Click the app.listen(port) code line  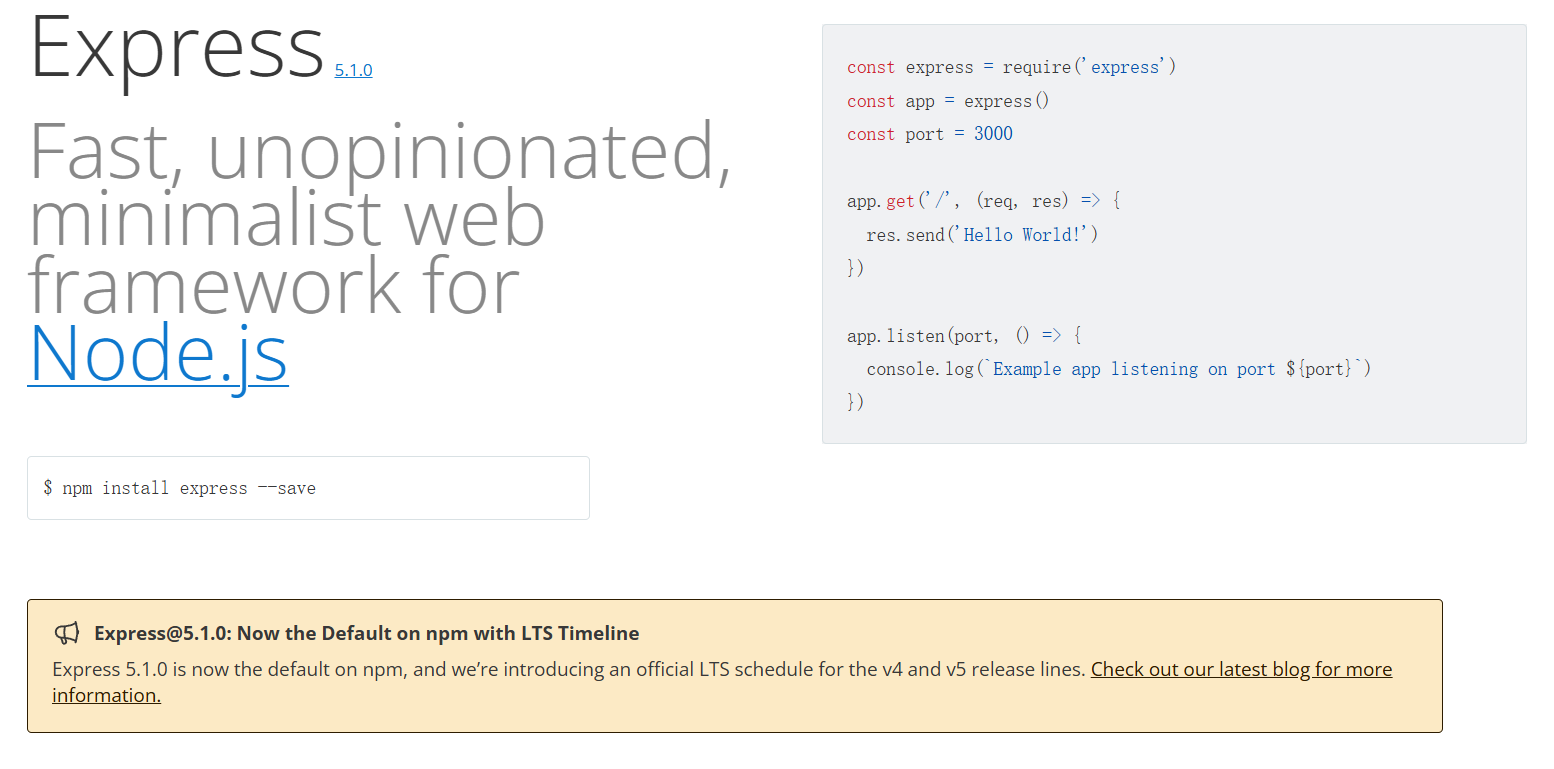coord(964,336)
